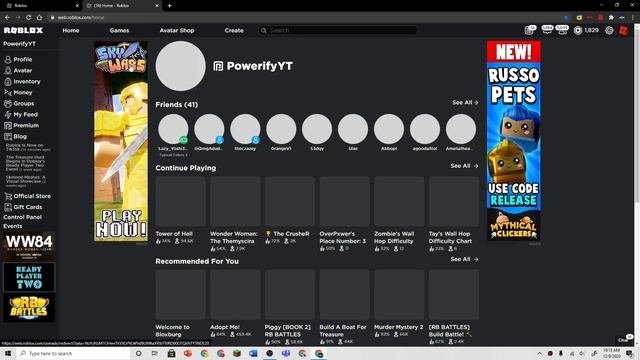Click the WW84 event banner
This screenshot has width=640, height=360.
point(29,246)
